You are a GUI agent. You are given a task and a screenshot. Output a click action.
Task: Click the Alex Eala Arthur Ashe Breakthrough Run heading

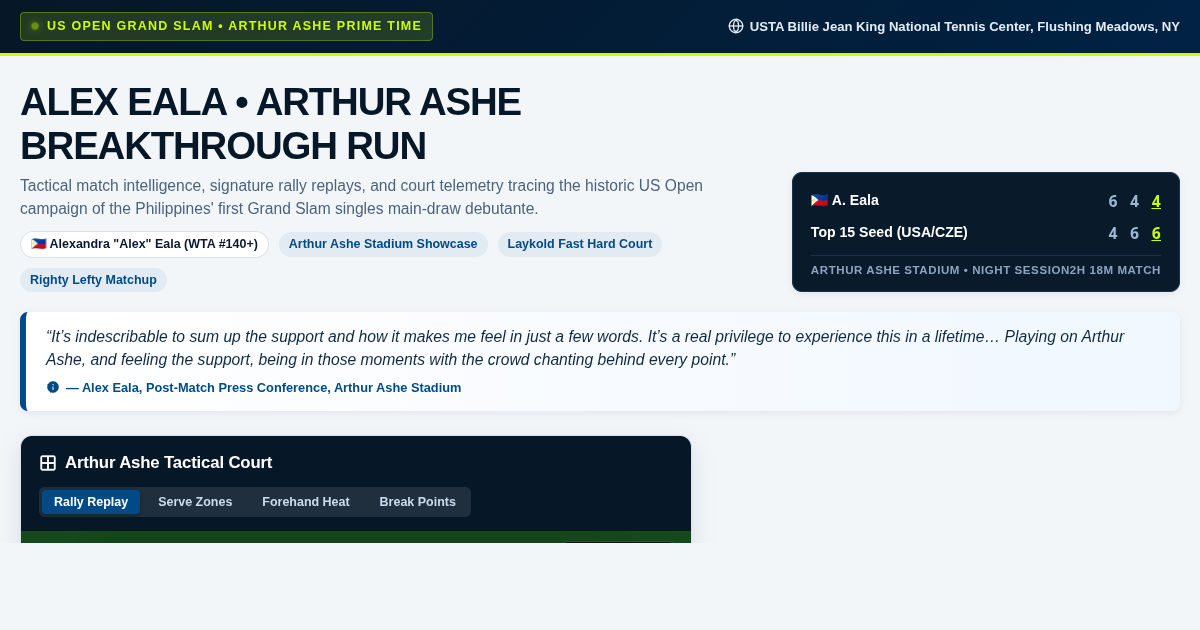271,123
